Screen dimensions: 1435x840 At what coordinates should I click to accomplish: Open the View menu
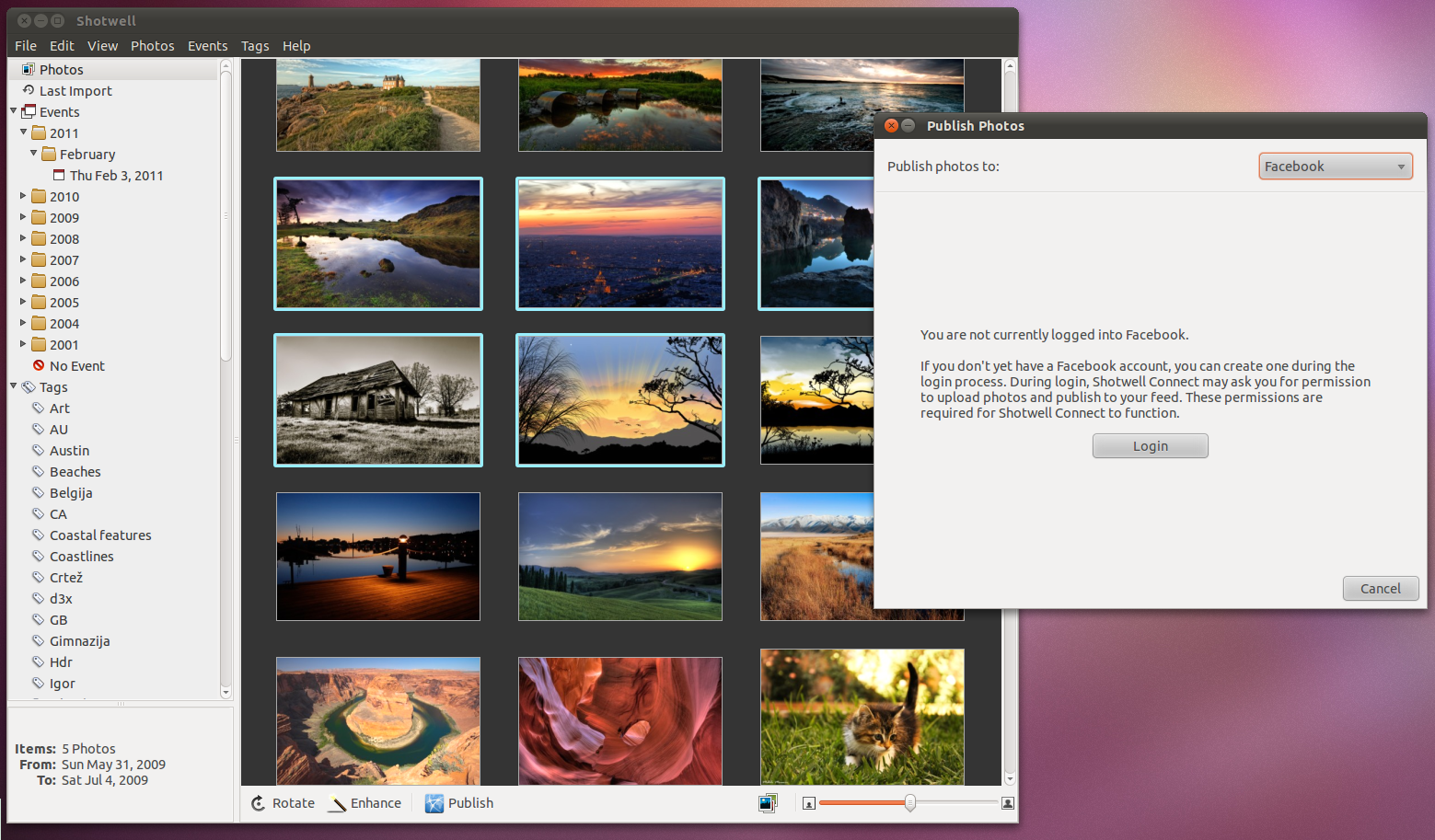[102, 46]
